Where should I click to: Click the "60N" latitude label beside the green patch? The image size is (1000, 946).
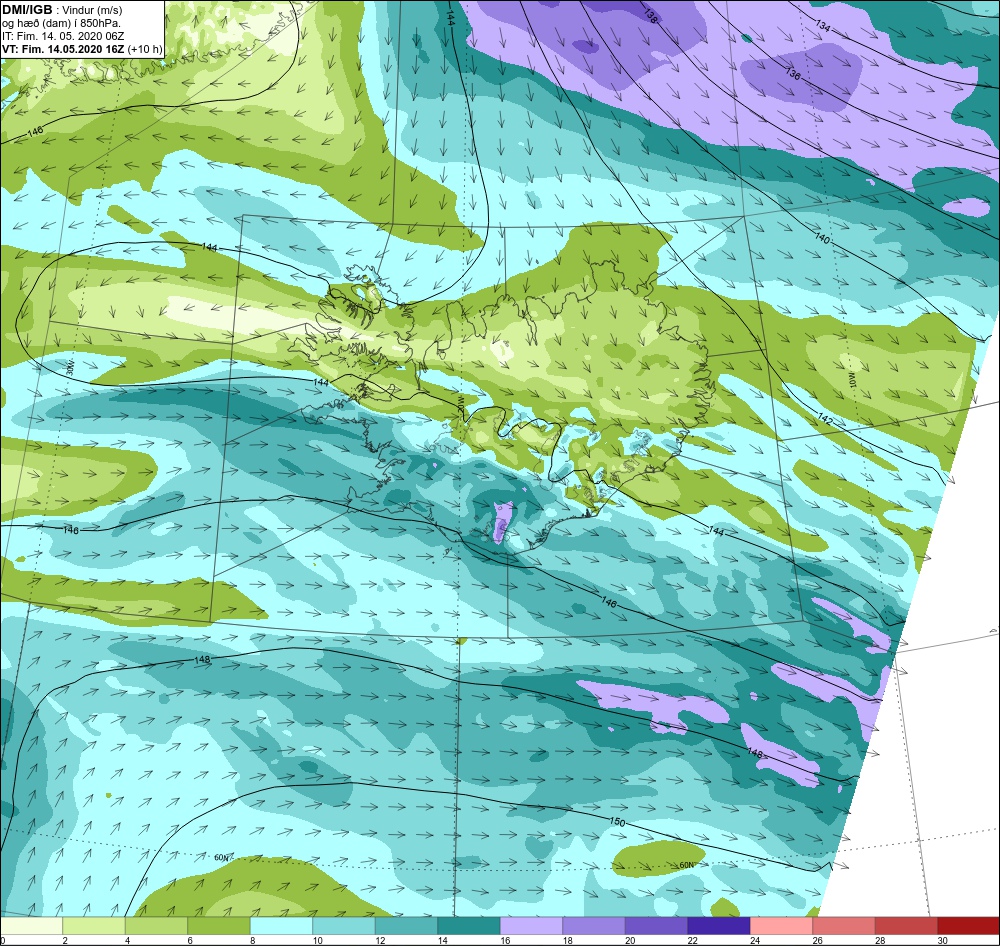(686, 865)
